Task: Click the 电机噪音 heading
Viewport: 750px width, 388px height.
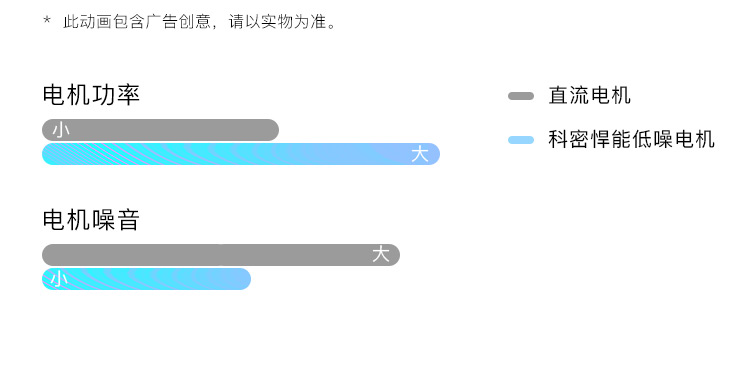Action: (x=91, y=220)
